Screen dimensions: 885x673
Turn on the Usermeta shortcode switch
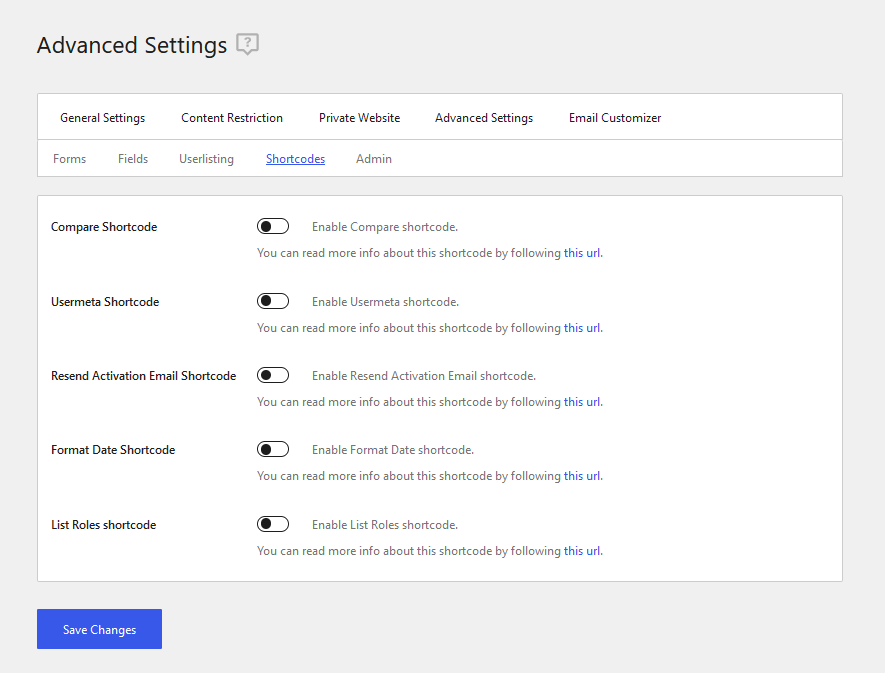273,301
